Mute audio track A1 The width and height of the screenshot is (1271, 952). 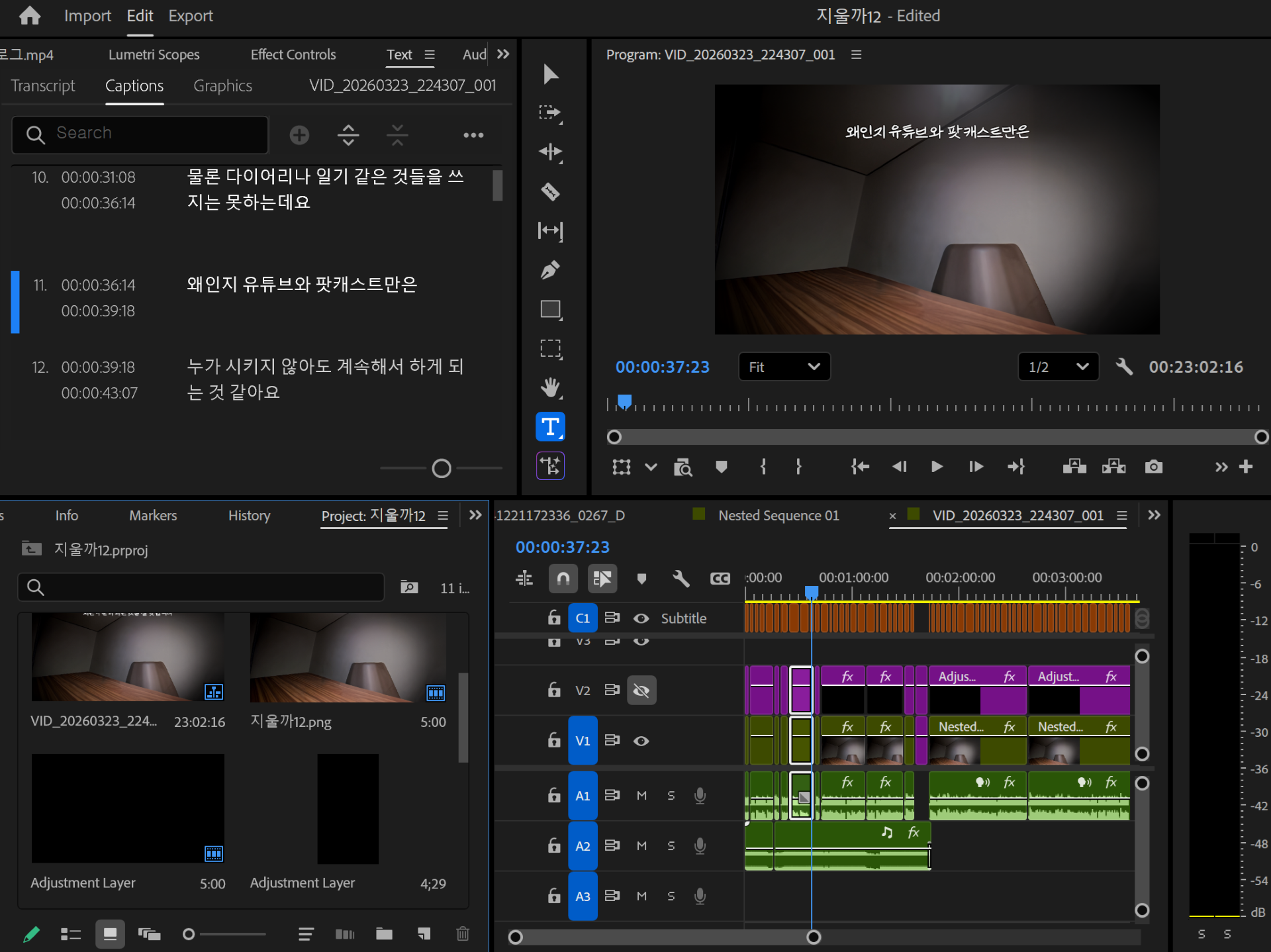(641, 795)
